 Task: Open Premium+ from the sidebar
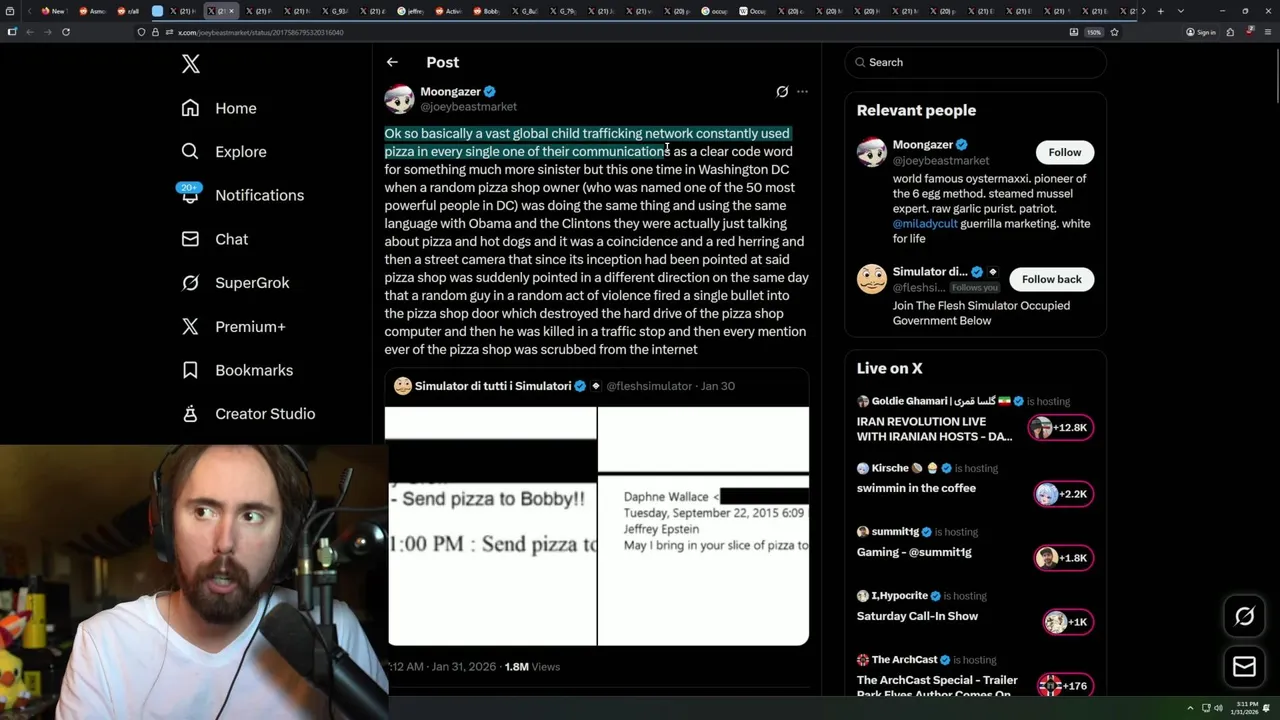[x=233, y=326]
